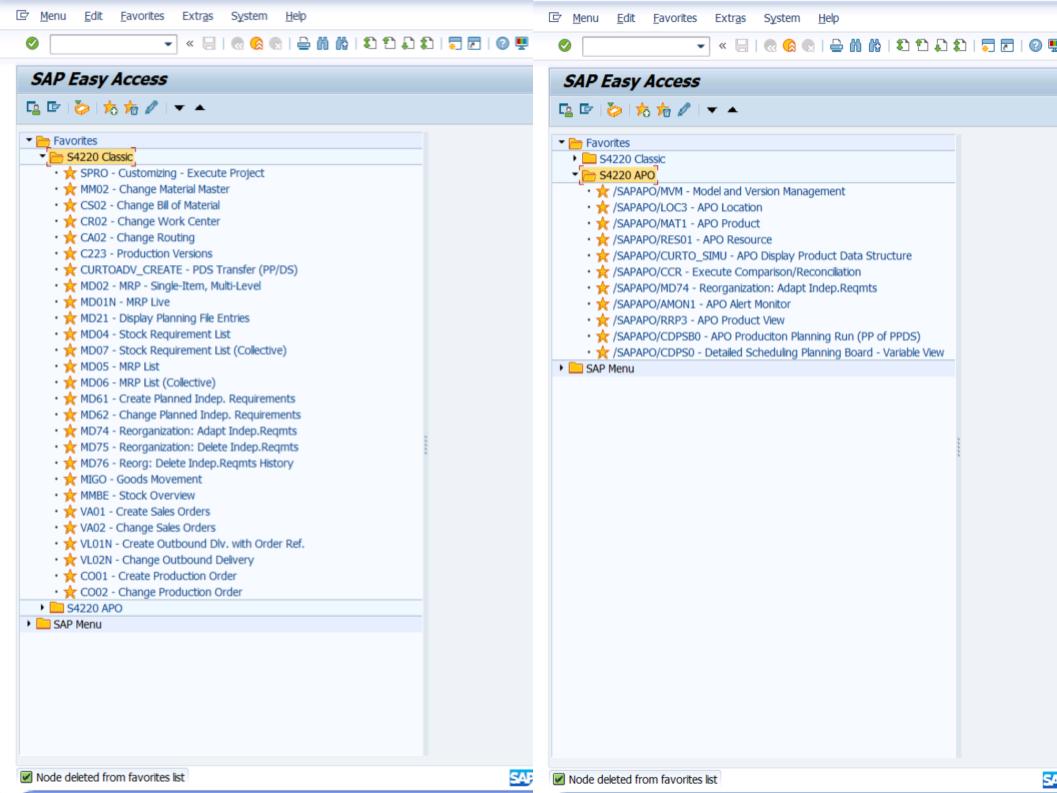Screen dimensions: 1057x793
Task: Click the Print icon in the left window toolbar
Action: point(303,44)
